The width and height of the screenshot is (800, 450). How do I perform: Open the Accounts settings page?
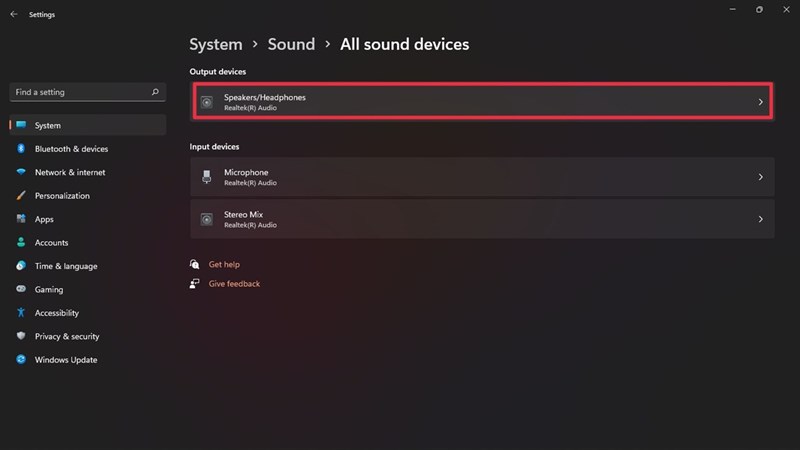pos(51,243)
